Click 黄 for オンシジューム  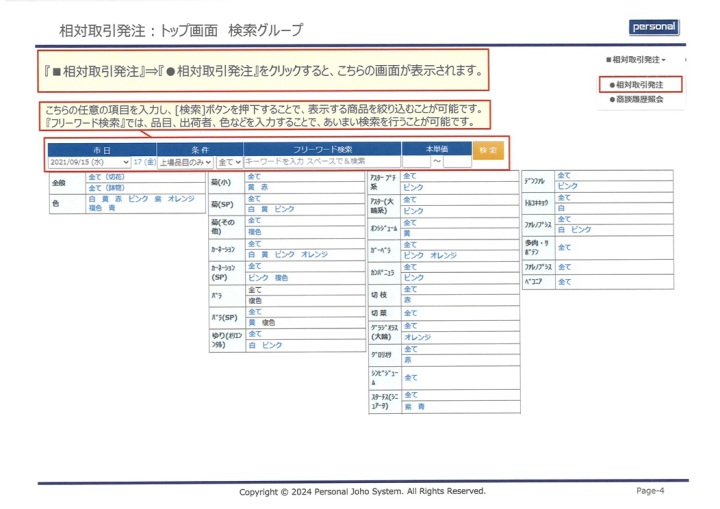[407, 234]
